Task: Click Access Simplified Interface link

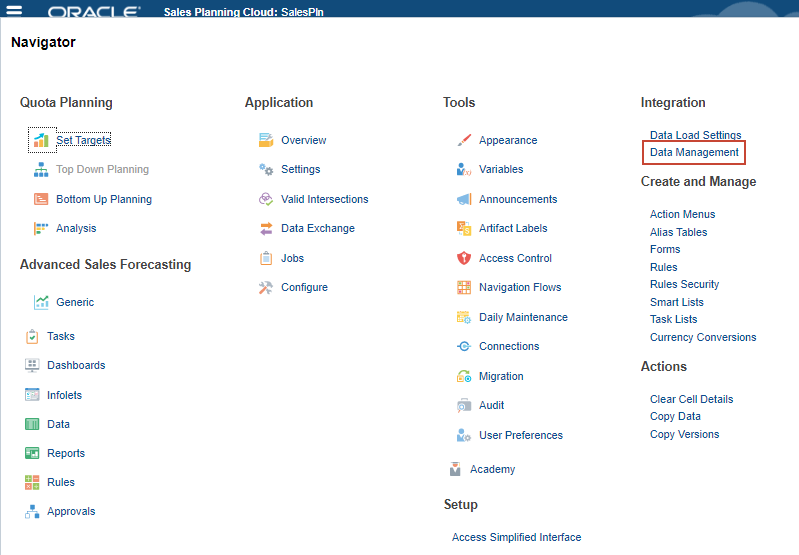Action: click(516, 537)
